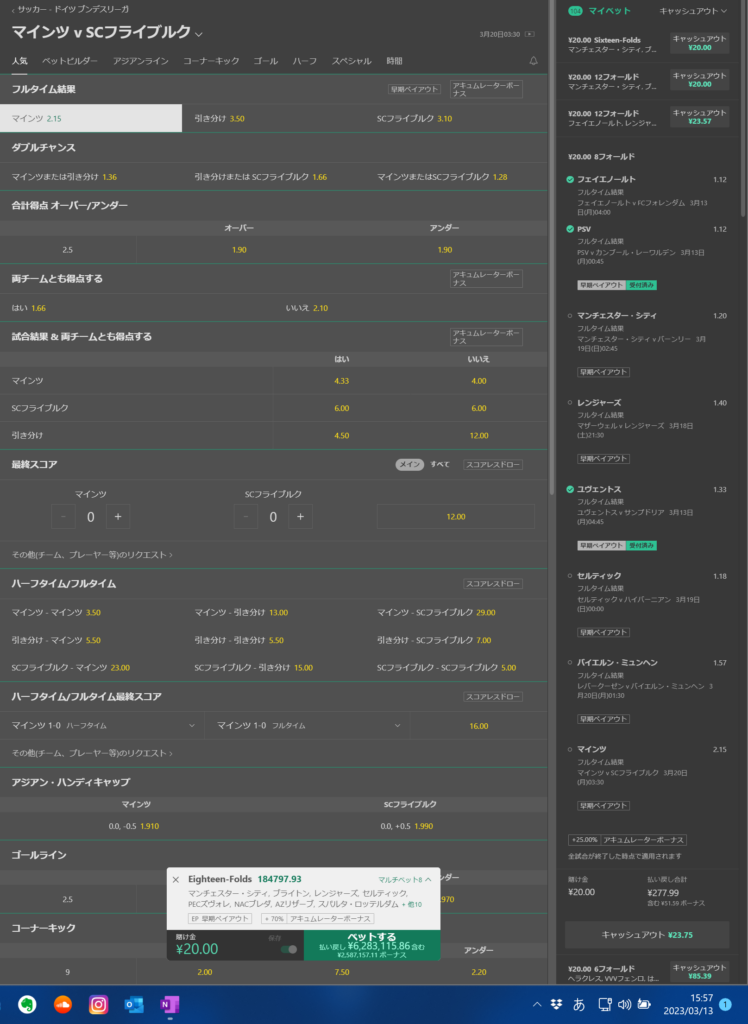Switch to スペシャル tab
The width and height of the screenshot is (748, 1024).
click(351, 61)
